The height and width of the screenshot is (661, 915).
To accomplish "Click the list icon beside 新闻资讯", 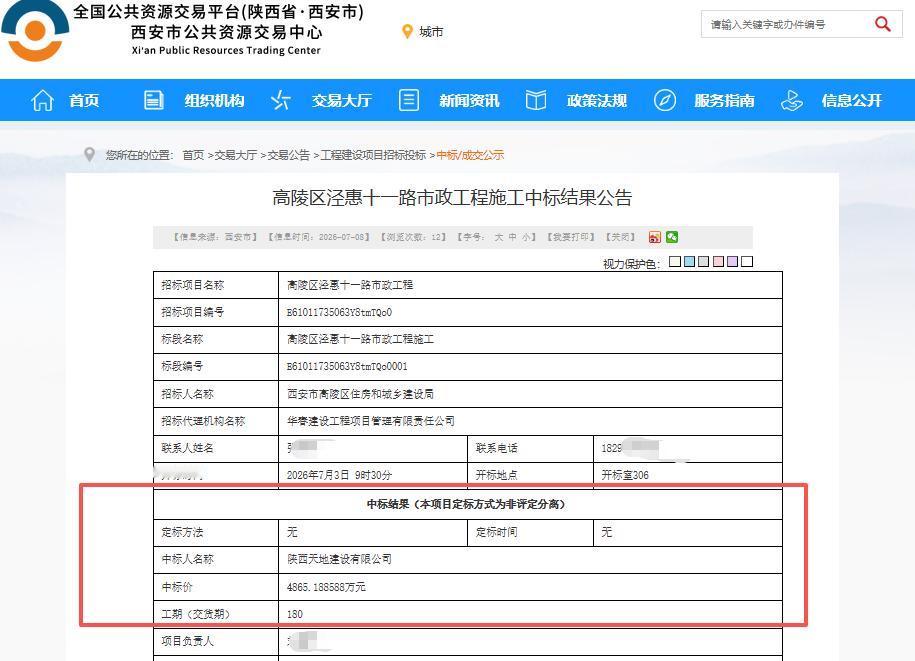I will [408, 100].
